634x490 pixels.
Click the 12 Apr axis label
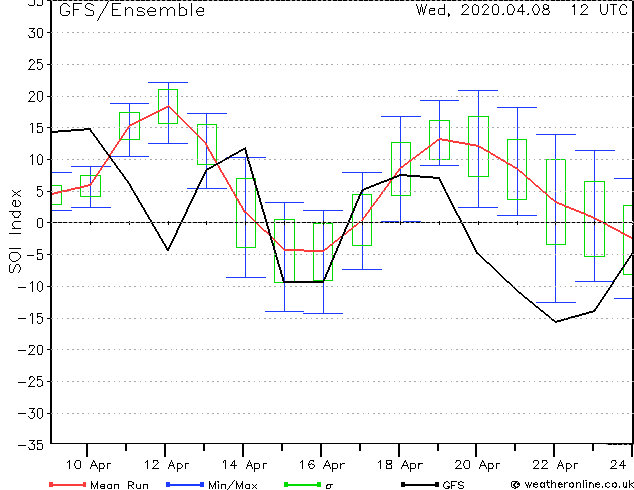pos(166,465)
